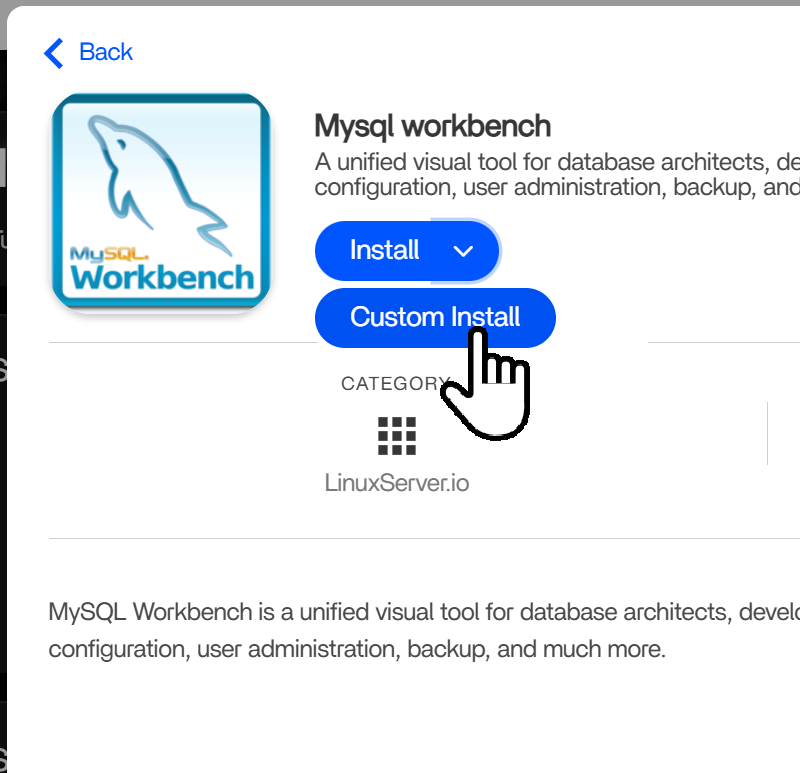Expand the Install options dropdown arrow

463,251
